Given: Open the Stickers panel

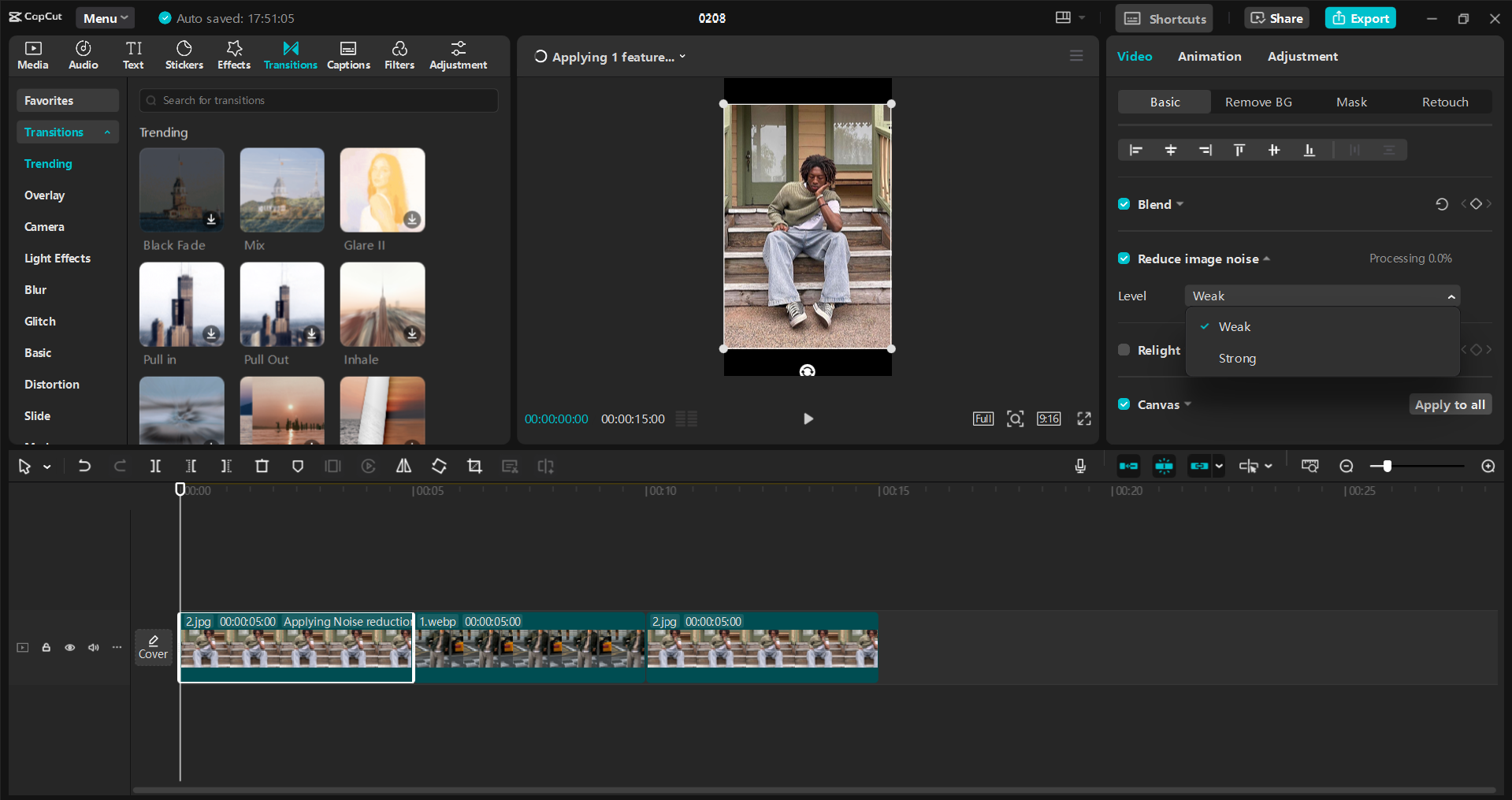Looking at the screenshot, I should point(184,55).
